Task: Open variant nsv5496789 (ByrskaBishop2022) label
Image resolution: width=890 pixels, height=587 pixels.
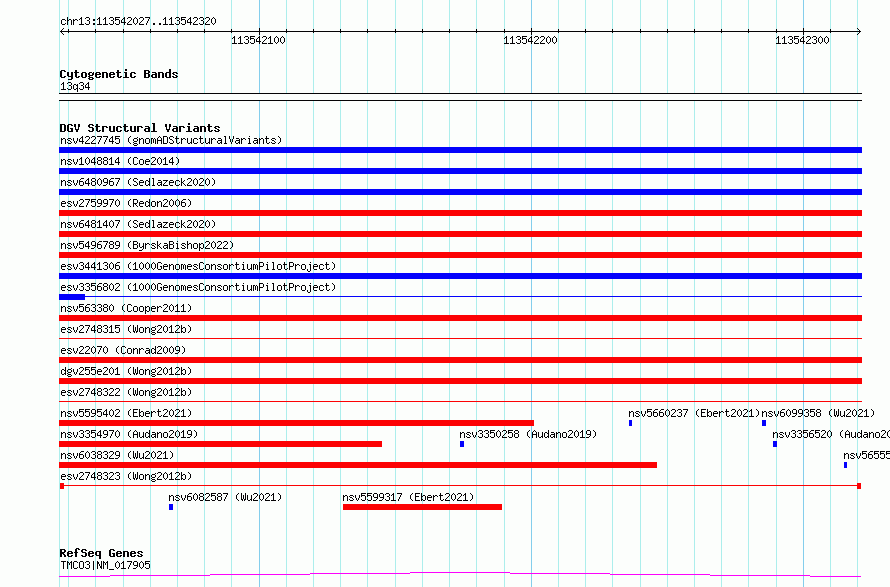Action: pos(147,245)
